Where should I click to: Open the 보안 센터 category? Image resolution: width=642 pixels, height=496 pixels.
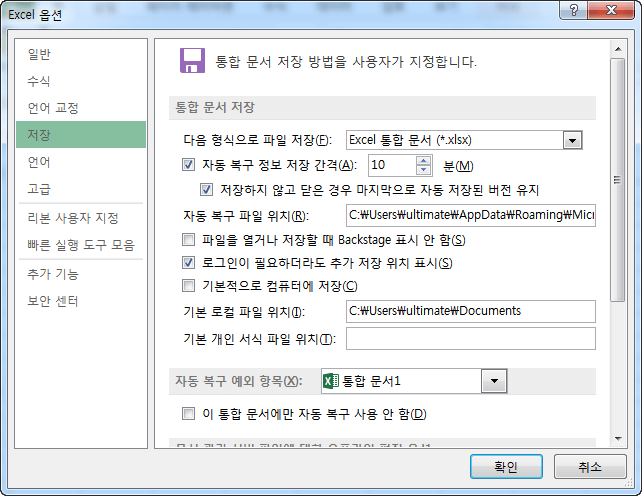pyautogui.click(x=81, y=301)
